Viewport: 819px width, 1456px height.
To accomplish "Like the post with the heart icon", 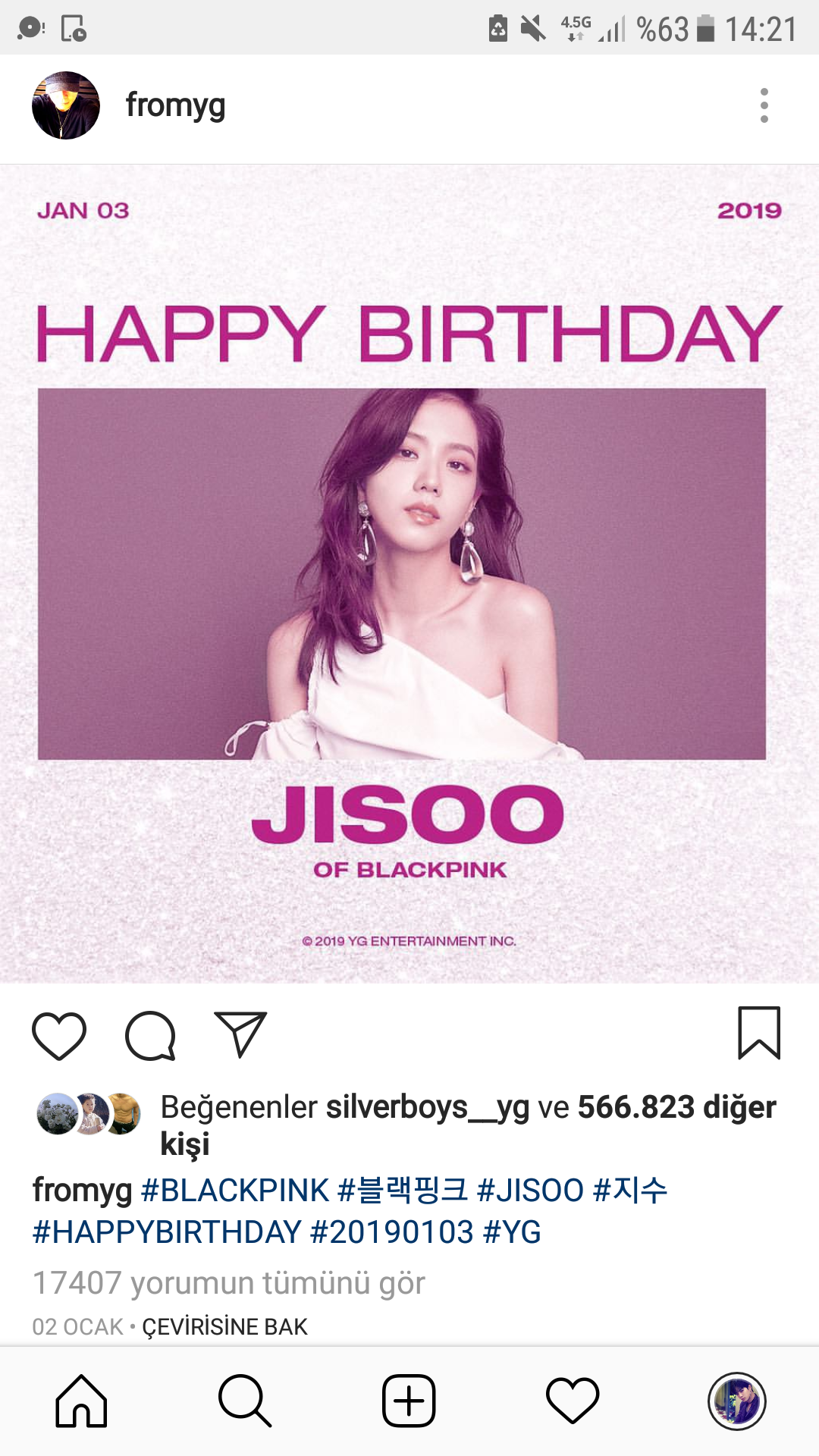I will click(59, 1035).
